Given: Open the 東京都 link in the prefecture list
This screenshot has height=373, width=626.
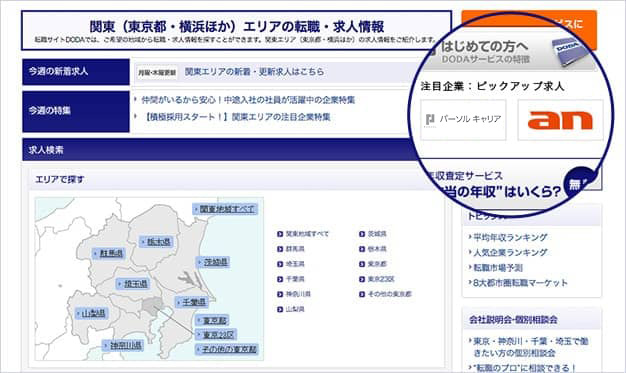Looking at the screenshot, I should tap(377, 264).
